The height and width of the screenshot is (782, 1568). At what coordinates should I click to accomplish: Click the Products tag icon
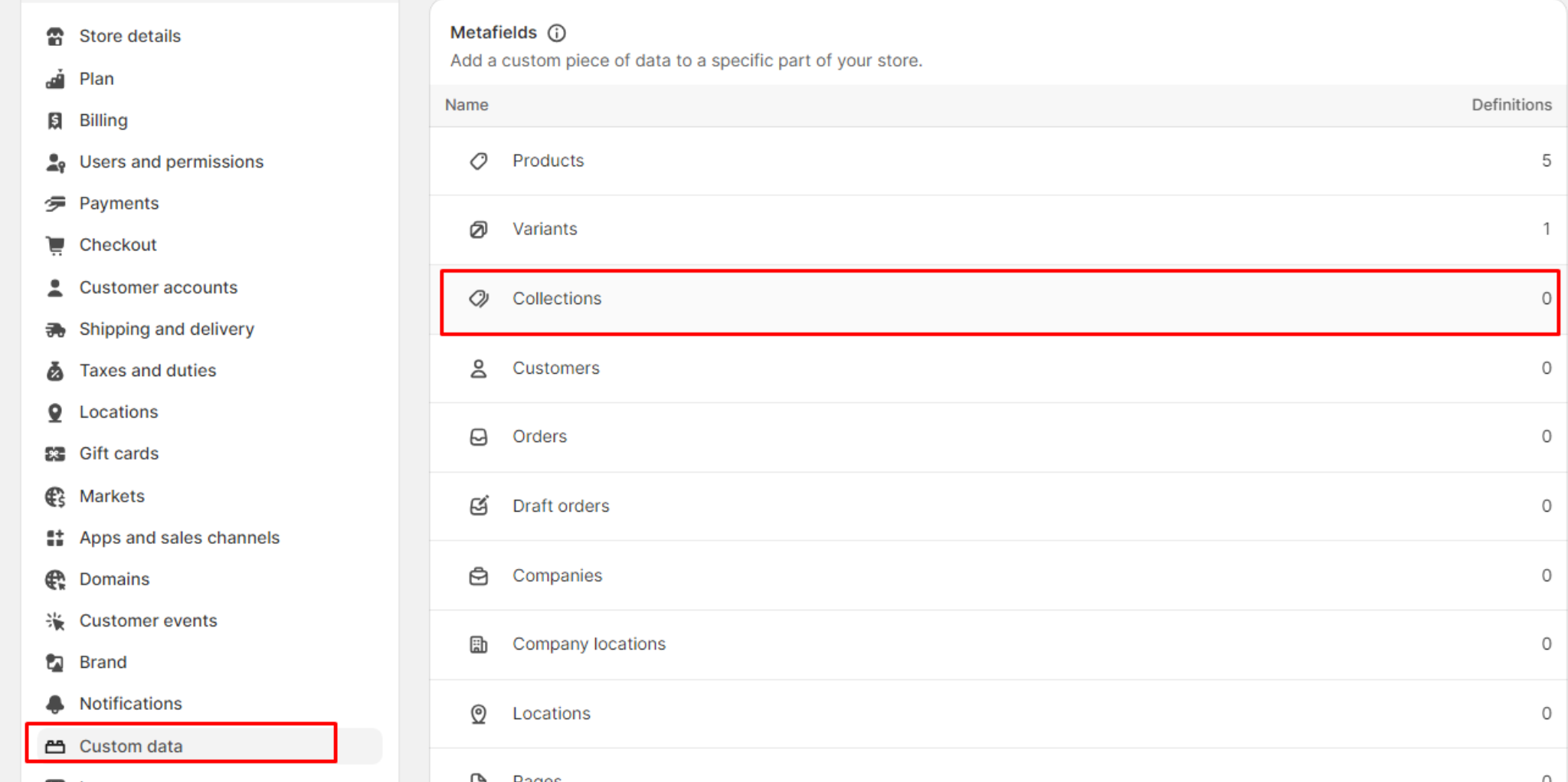[x=479, y=161]
